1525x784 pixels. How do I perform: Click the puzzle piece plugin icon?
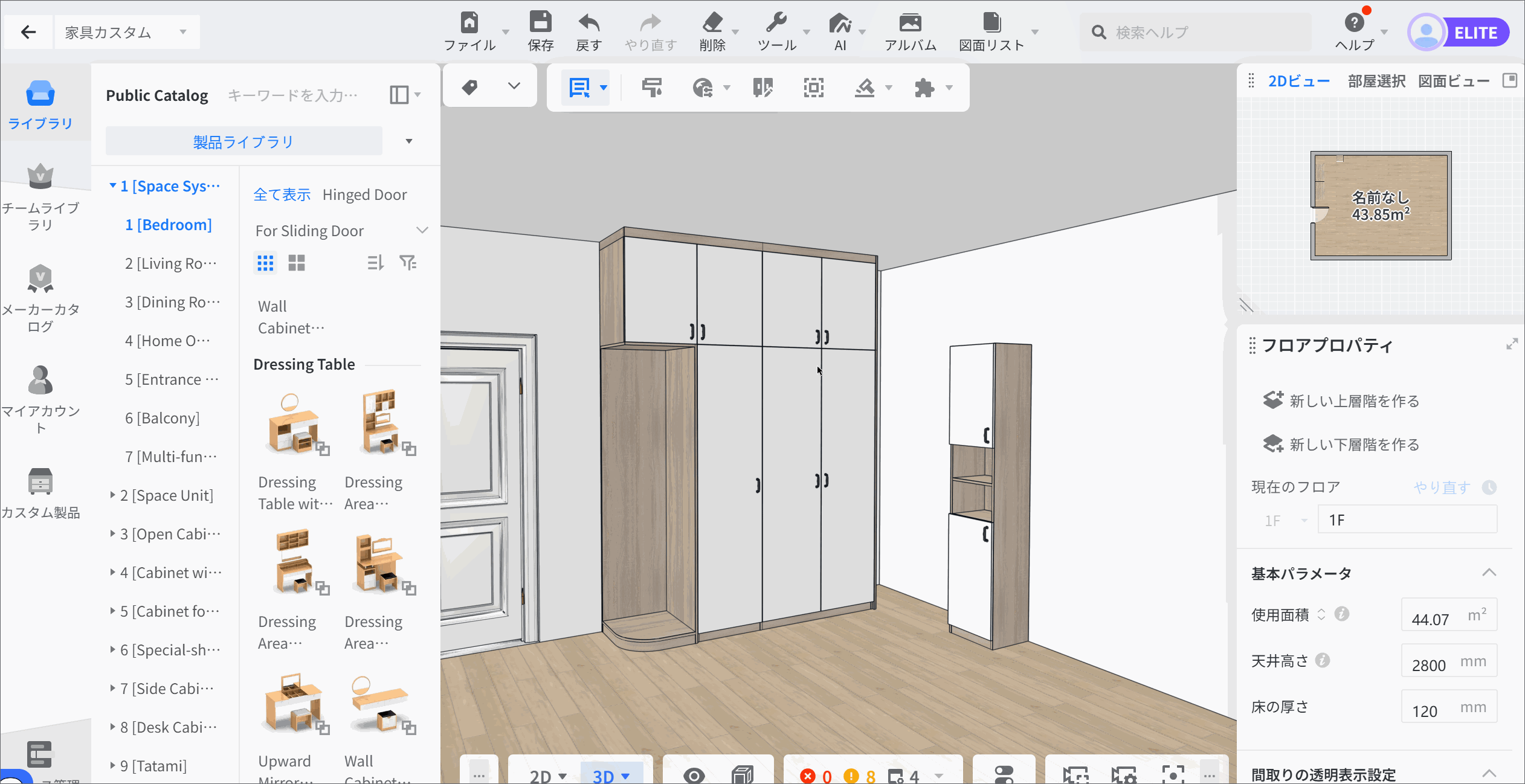click(x=924, y=88)
